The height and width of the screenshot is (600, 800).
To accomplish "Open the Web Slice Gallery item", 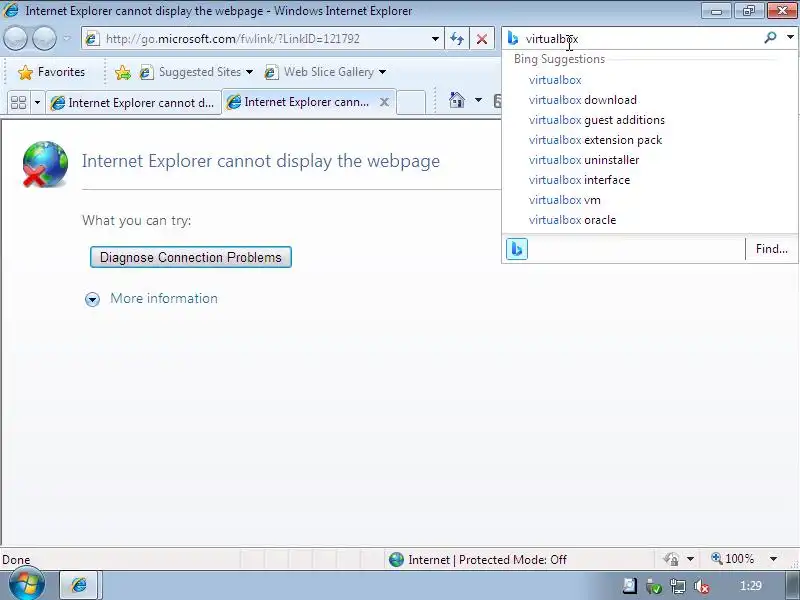I will [x=320, y=72].
